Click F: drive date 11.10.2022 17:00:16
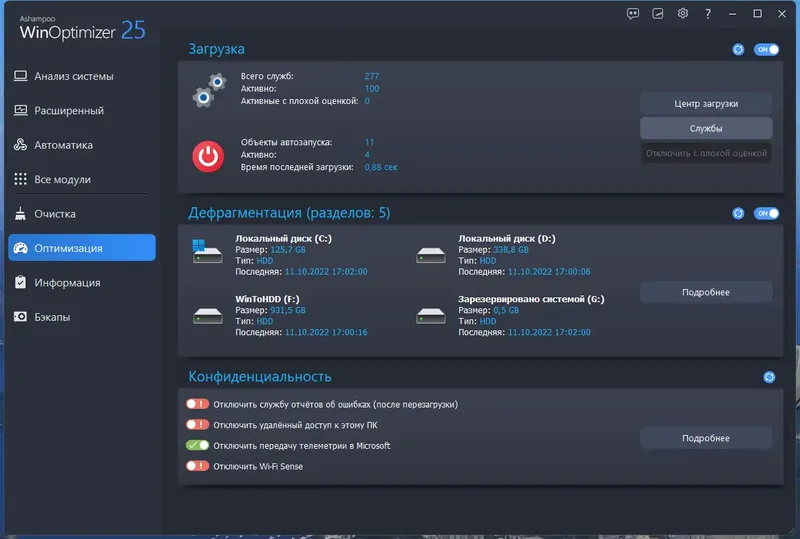The height and width of the screenshot is (539, 800). (326, 332)
